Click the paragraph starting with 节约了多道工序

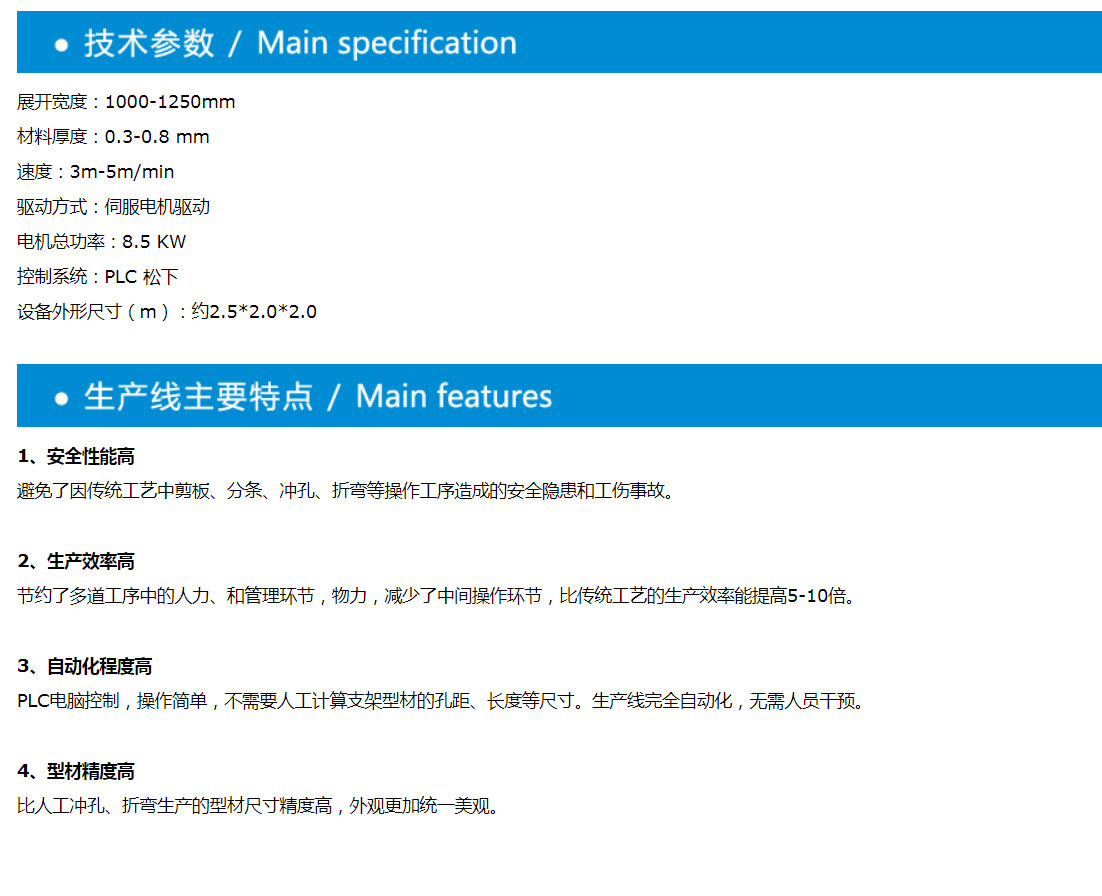point(436,597)
